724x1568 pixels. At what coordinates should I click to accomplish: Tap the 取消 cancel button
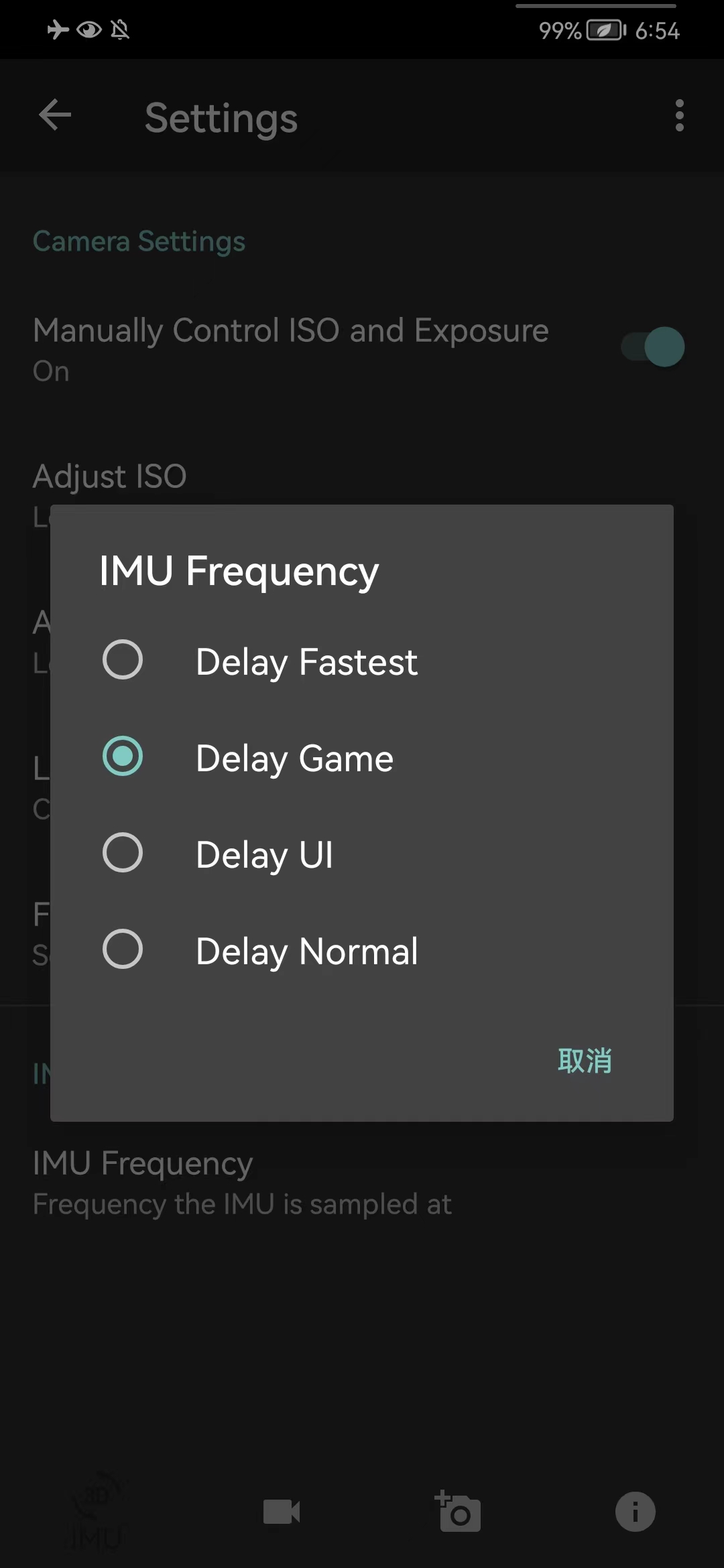pyautogui.click(x=584, y=1059)
